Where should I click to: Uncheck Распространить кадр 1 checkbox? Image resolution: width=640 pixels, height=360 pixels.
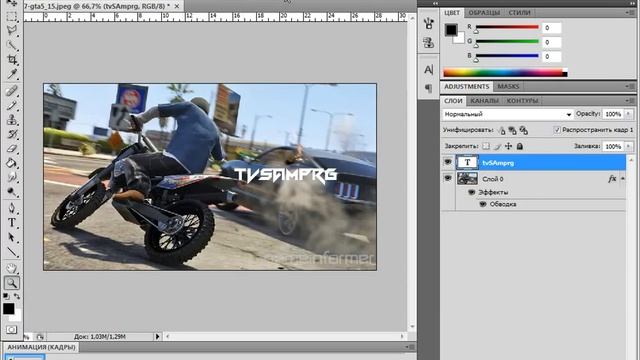point(557,130)
